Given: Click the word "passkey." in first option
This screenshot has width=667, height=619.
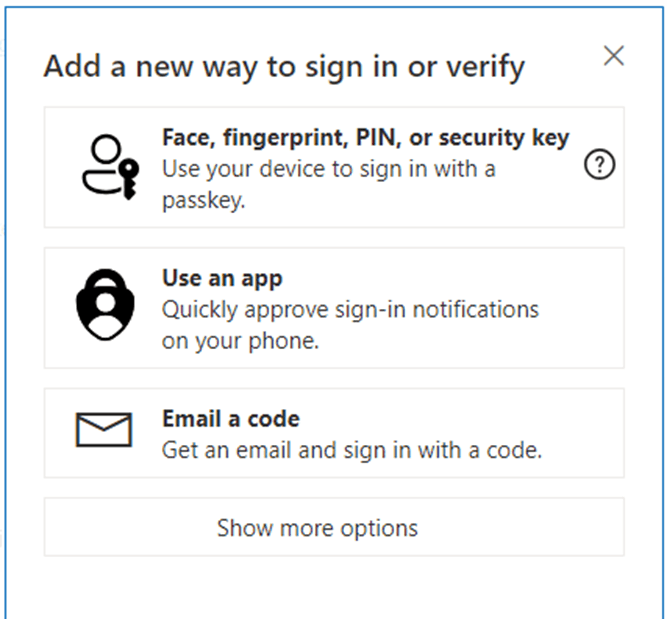Looking at the screenshot, I should (203, 199).
